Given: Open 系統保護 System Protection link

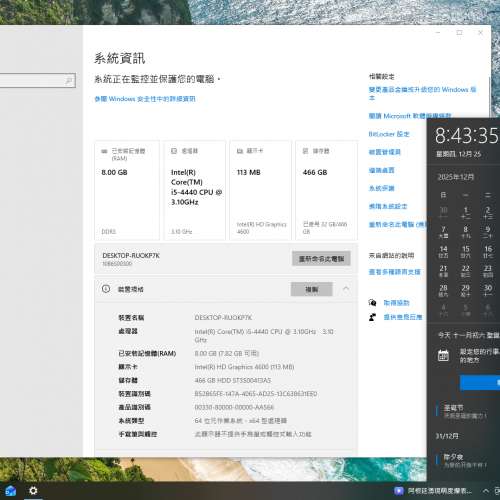Looking at the screenshot, I should 381,188.
